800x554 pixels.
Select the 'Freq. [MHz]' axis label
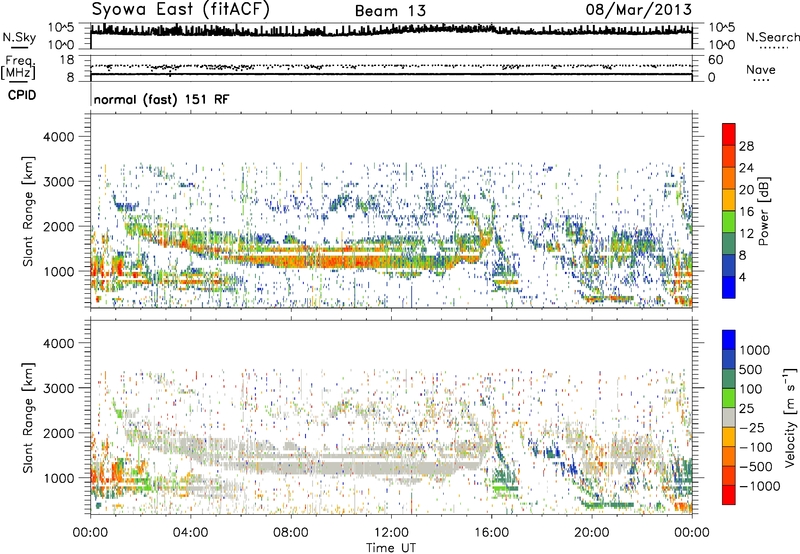(x=18, y=67)
